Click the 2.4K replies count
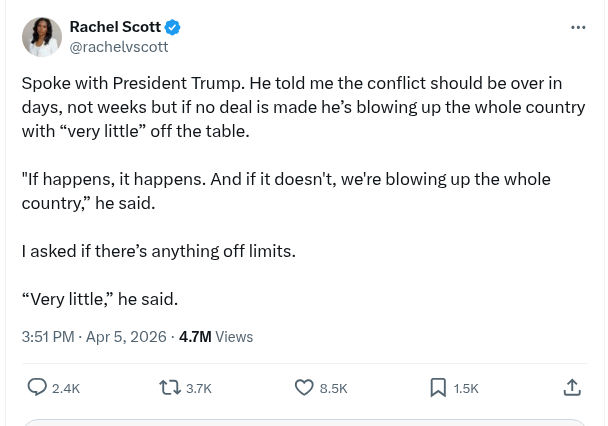 click(66, 388)
